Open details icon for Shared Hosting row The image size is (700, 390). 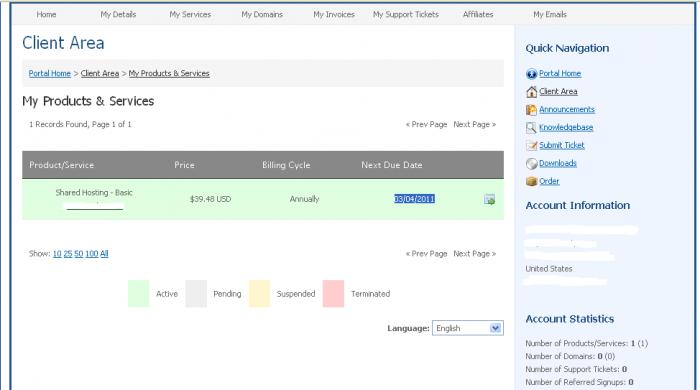point(489,199)
